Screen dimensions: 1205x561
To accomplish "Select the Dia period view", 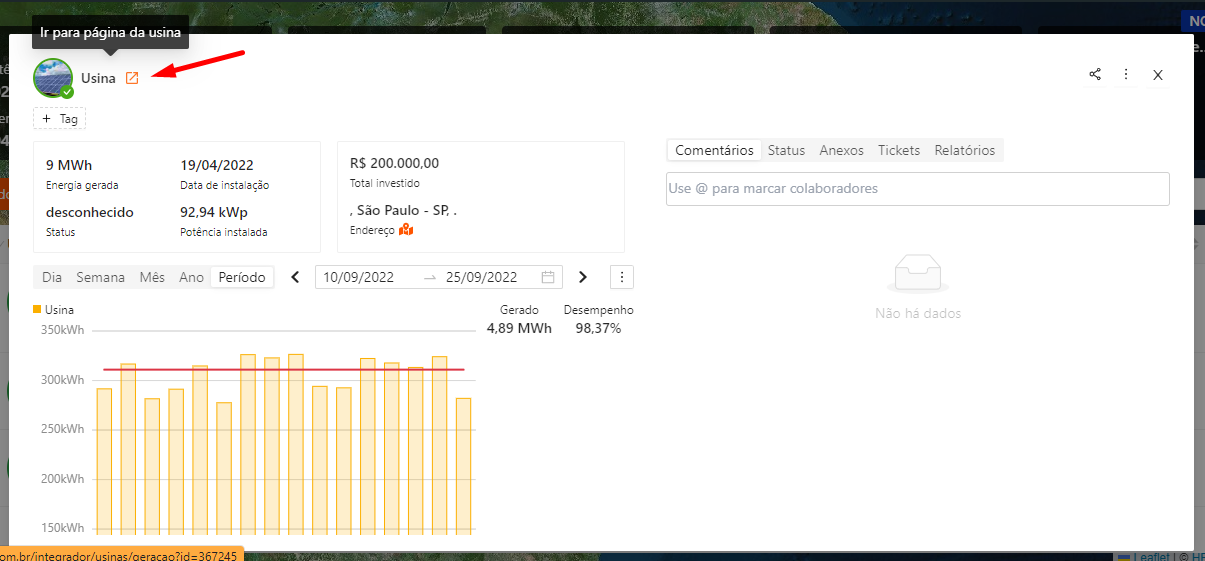I will (x=52, y=277).
